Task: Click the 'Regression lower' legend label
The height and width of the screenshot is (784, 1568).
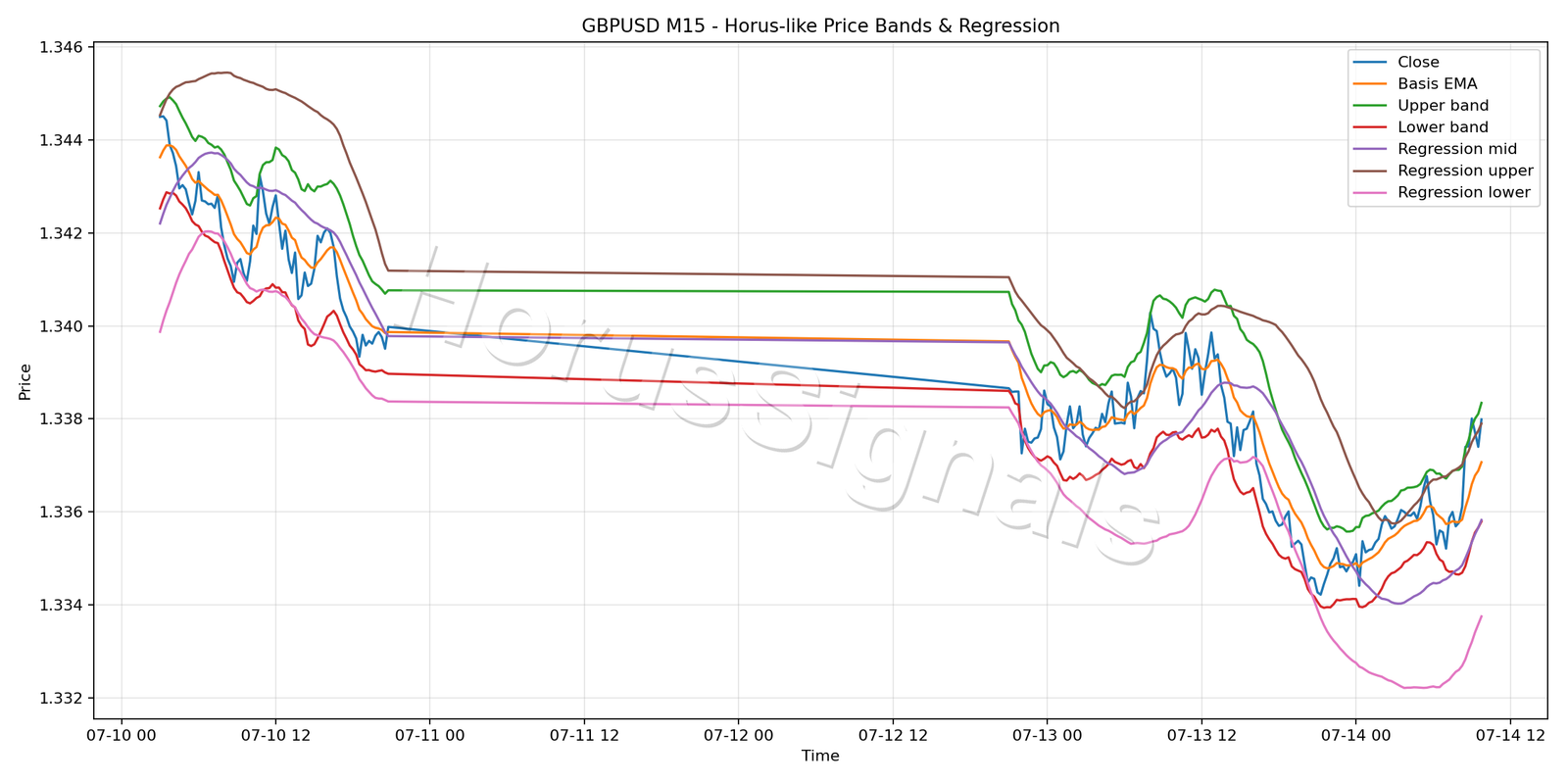Action: [x=1463, y=192]
